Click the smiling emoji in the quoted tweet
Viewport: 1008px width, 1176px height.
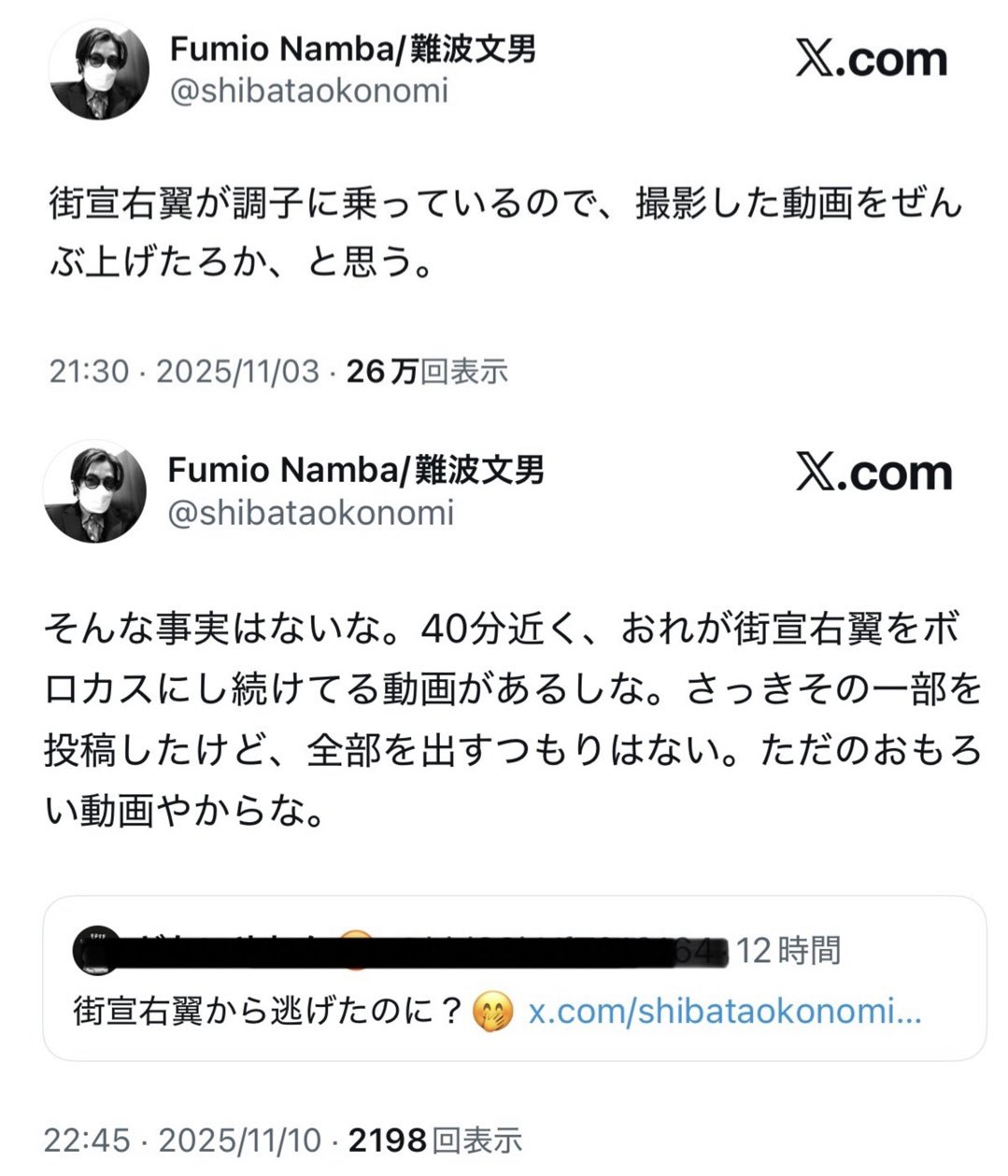(493, 1012)
